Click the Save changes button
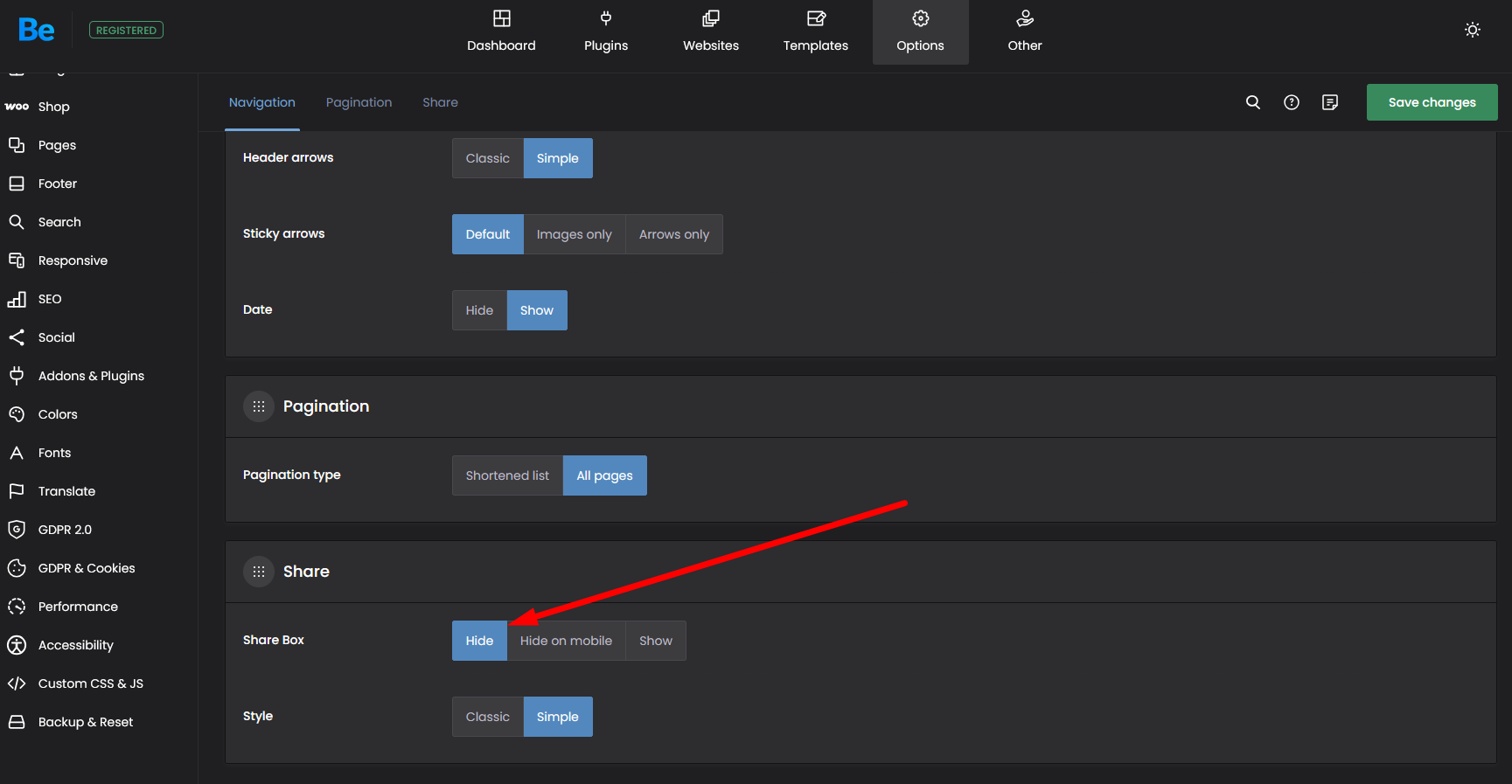Viewport: 1512px width, 784px height. (1432, 102)
